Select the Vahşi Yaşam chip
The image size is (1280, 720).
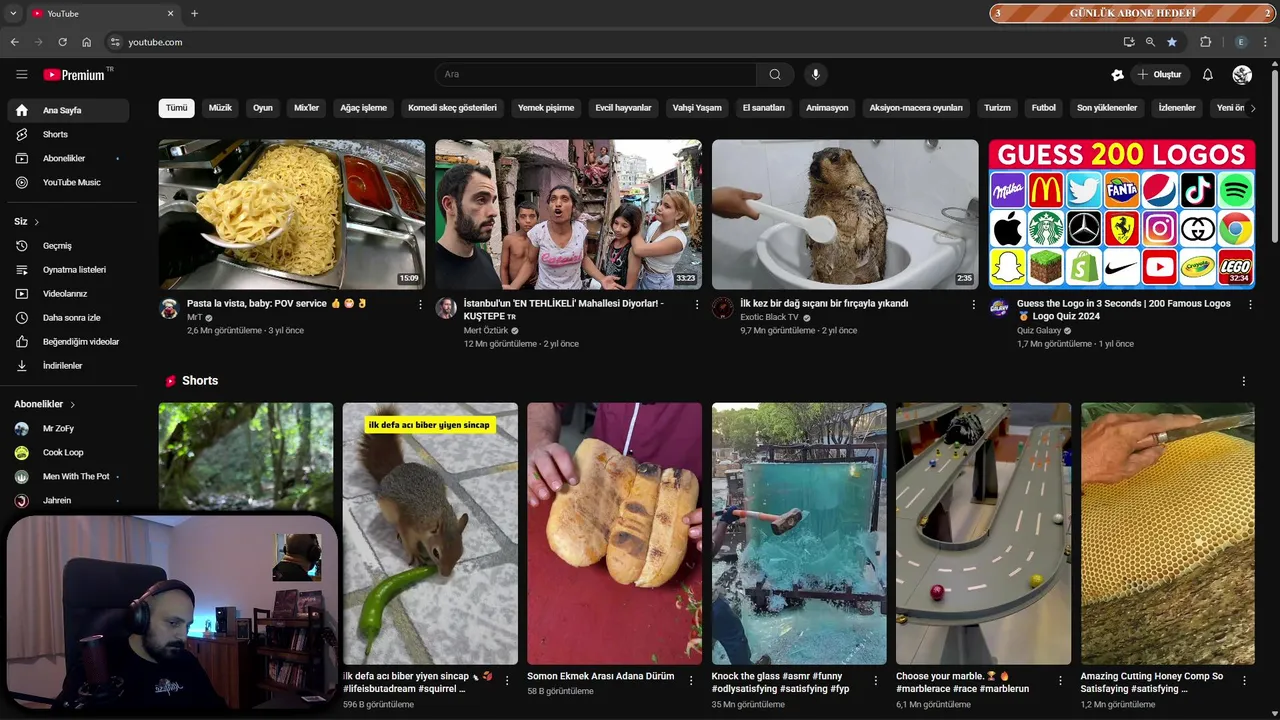[x=697, y=108]
